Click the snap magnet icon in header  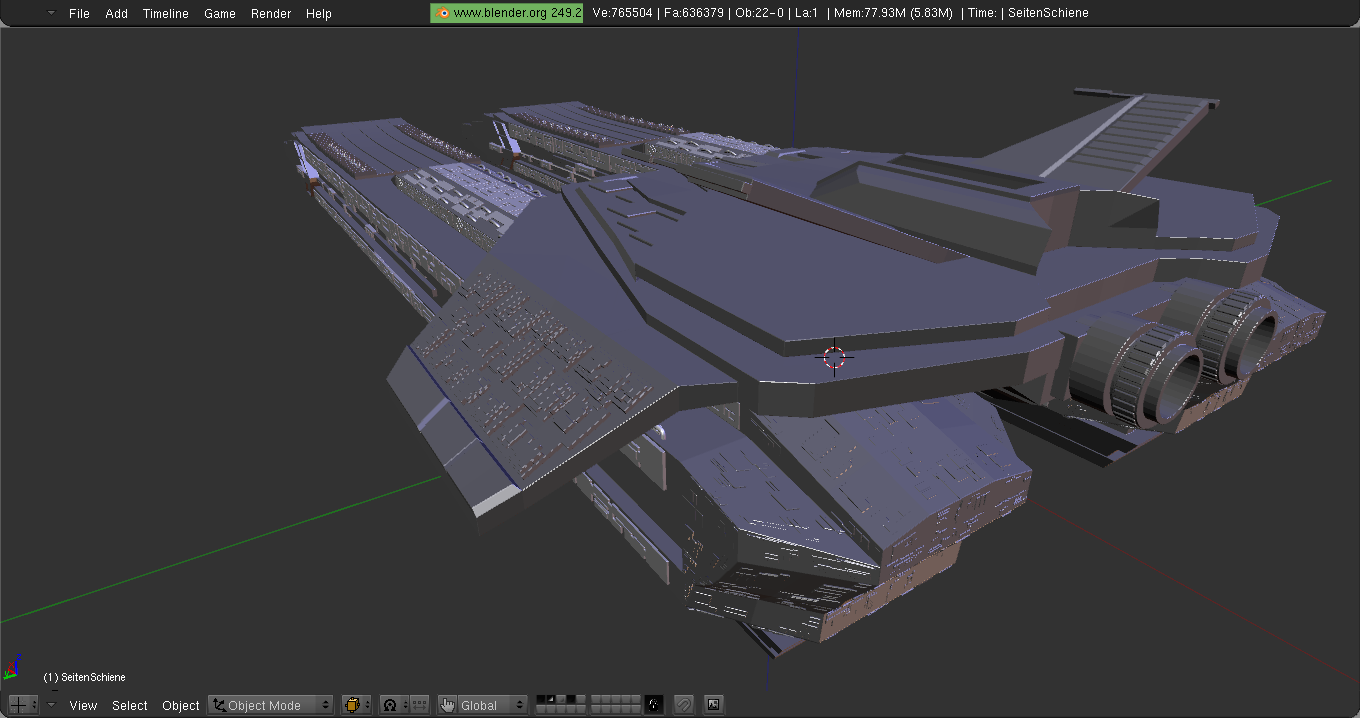pos(684,705)
